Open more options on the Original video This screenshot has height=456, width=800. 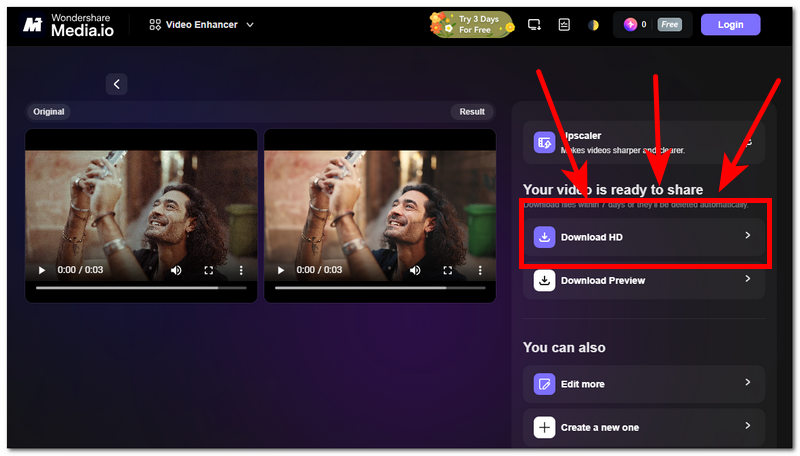point(241,270)
